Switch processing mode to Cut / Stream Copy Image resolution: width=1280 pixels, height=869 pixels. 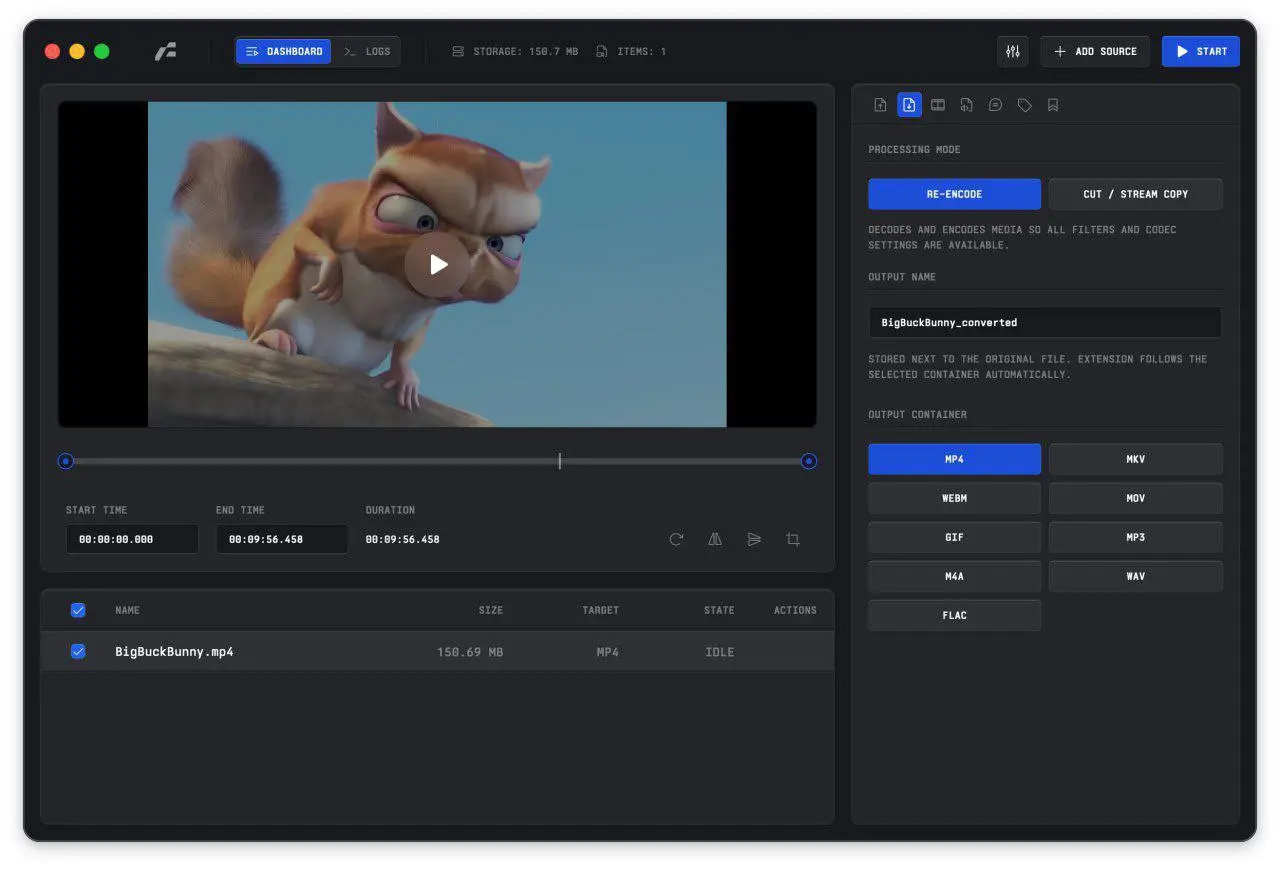1135,194
